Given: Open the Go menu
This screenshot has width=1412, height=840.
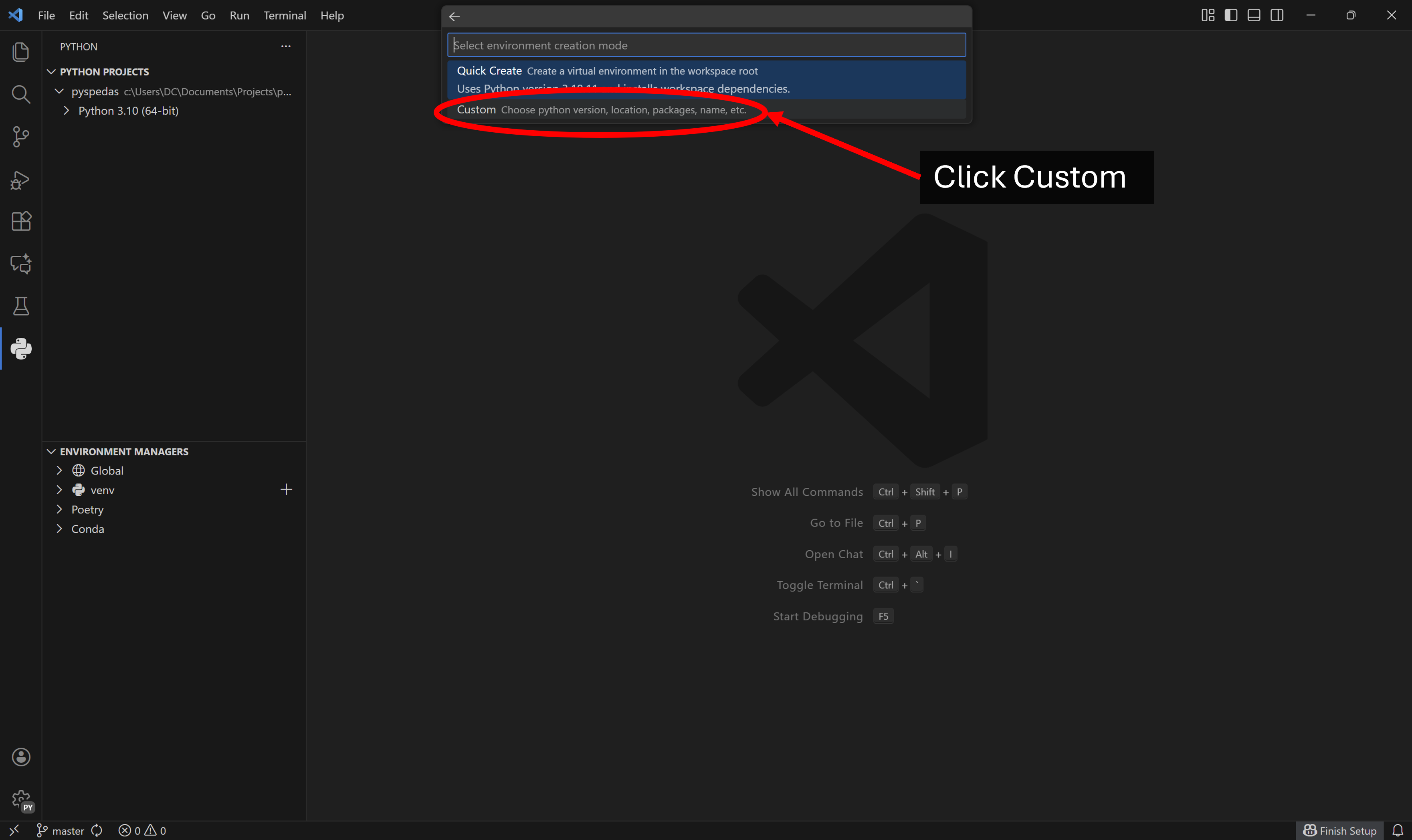Looking at the screenshot, I should click(x=208, y=15).
